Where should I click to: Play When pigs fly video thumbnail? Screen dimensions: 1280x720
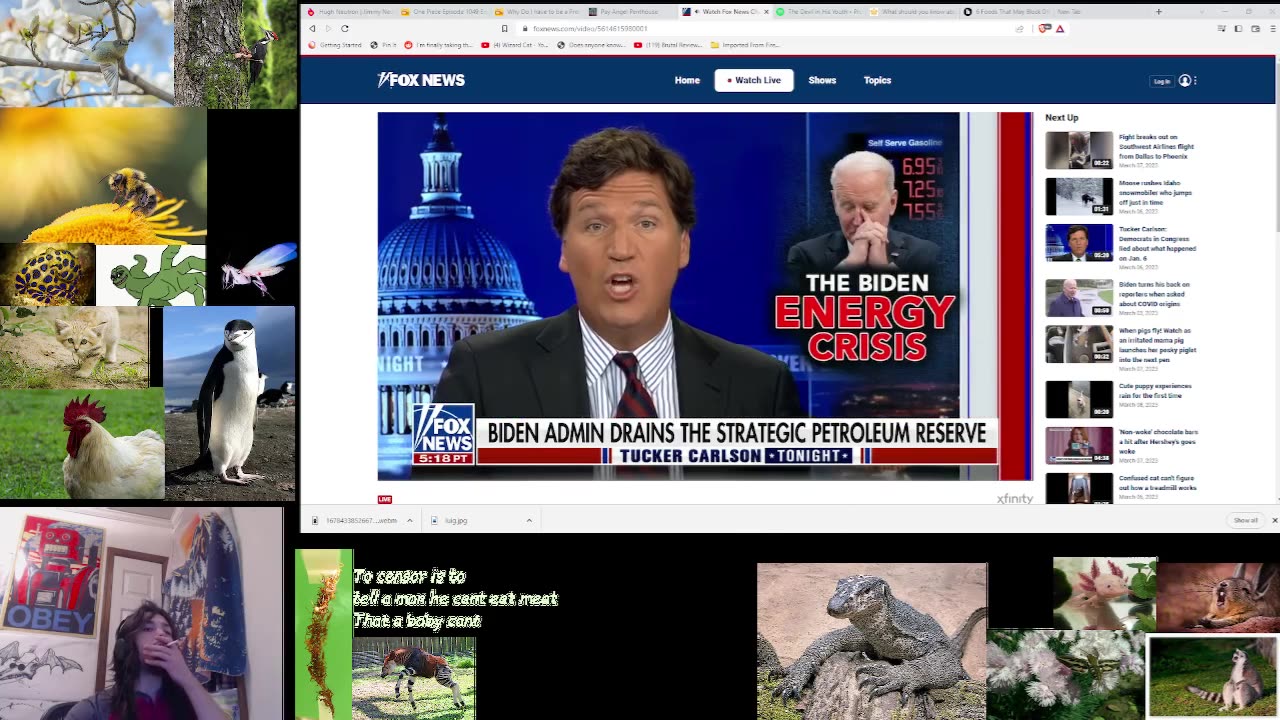[x=1079, y=344]
